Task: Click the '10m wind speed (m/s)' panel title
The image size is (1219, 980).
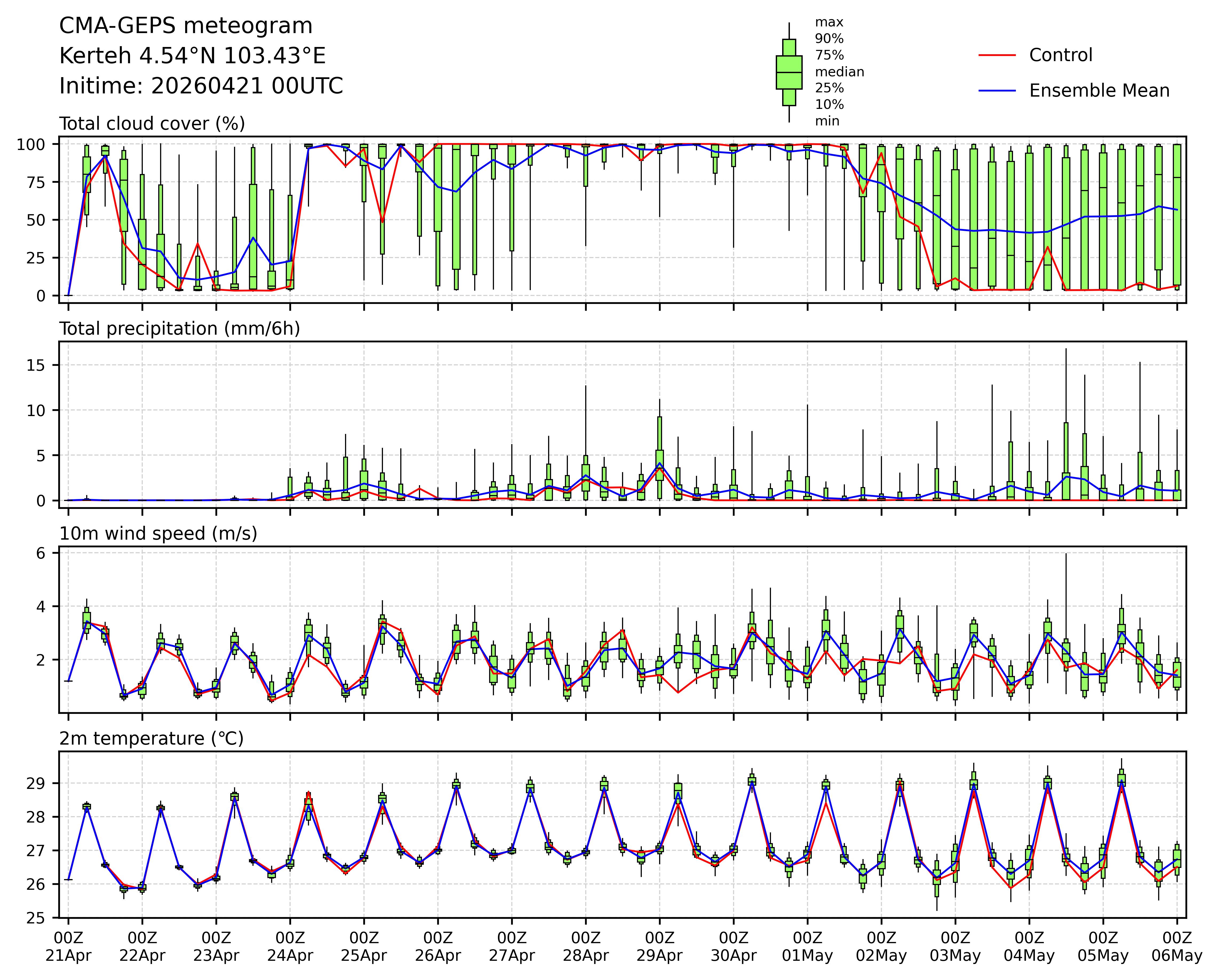Action: click(158, 533)
